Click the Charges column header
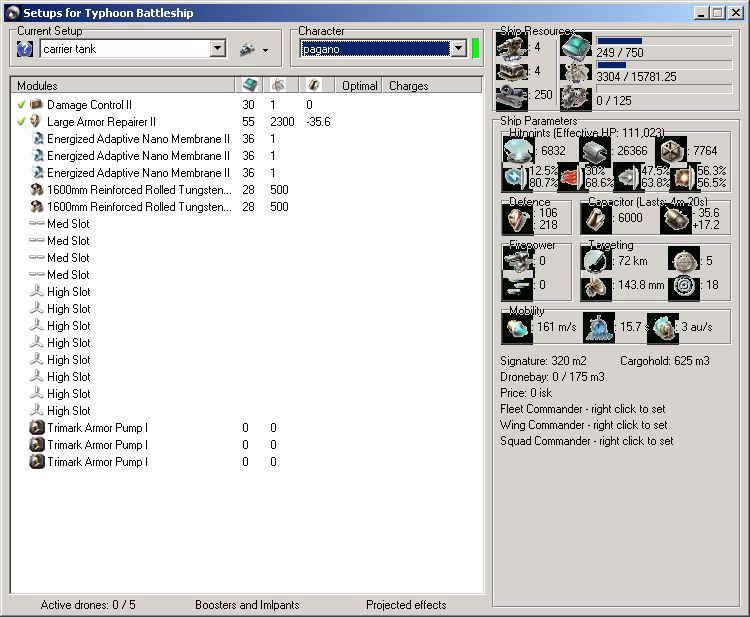 click(408, 86)
